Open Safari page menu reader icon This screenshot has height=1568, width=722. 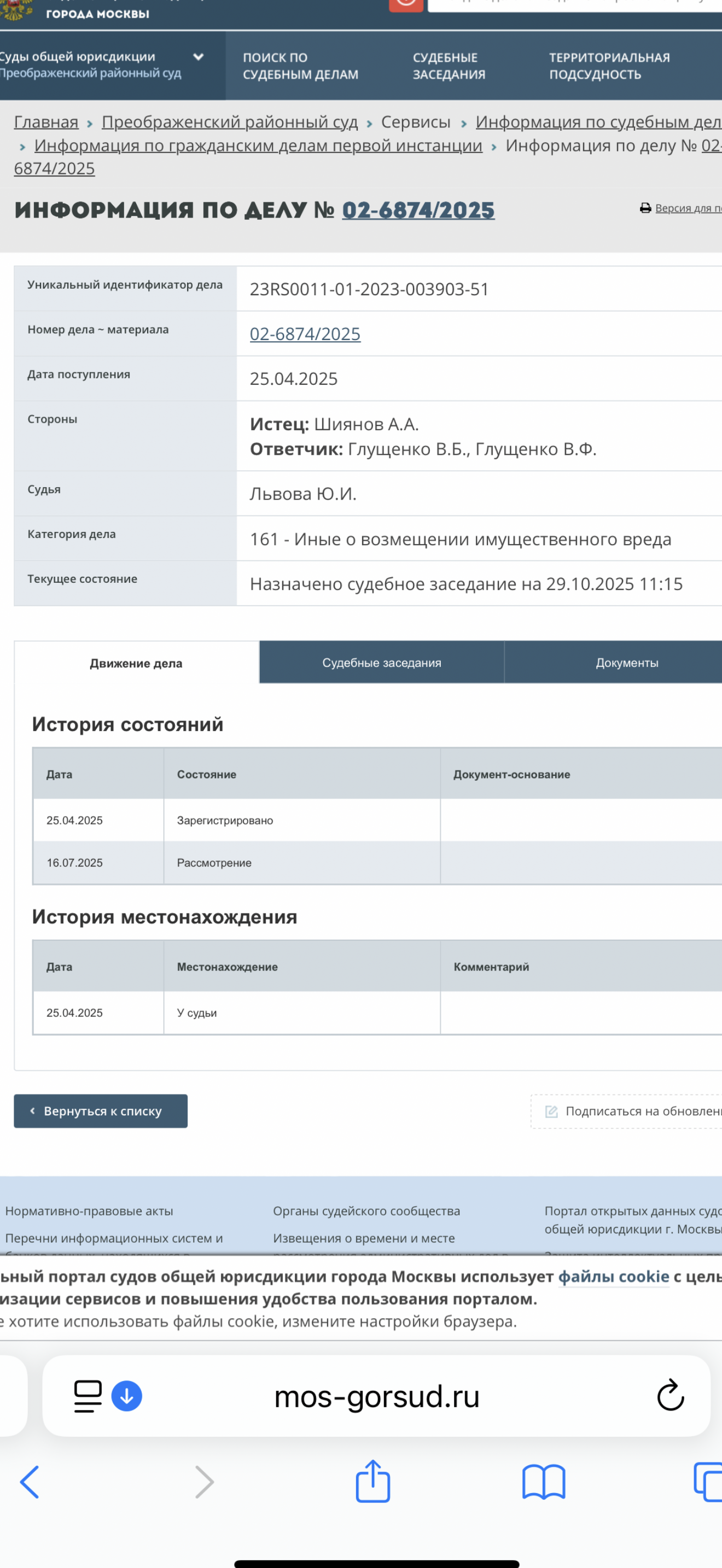coord(88,1395)
